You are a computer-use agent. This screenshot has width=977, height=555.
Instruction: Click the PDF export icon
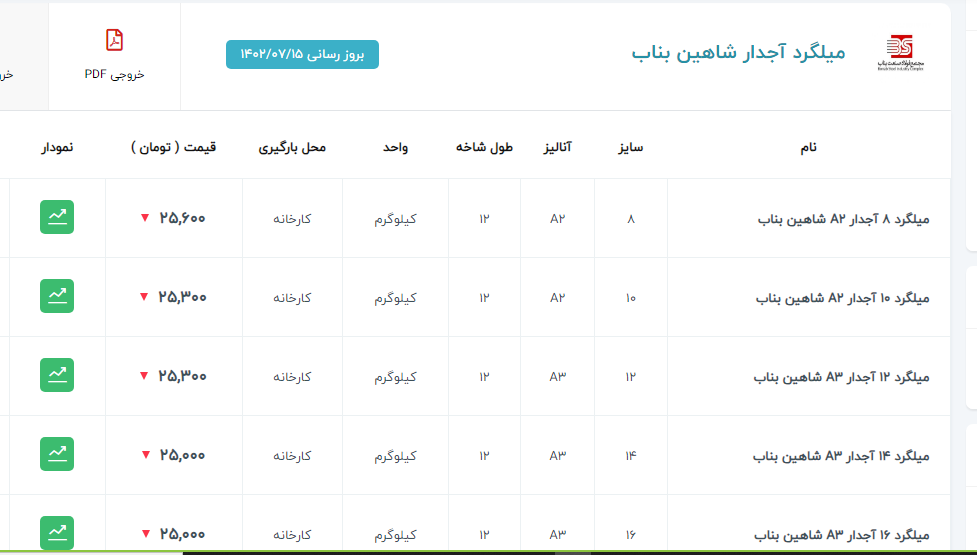[x=115, y=40]
